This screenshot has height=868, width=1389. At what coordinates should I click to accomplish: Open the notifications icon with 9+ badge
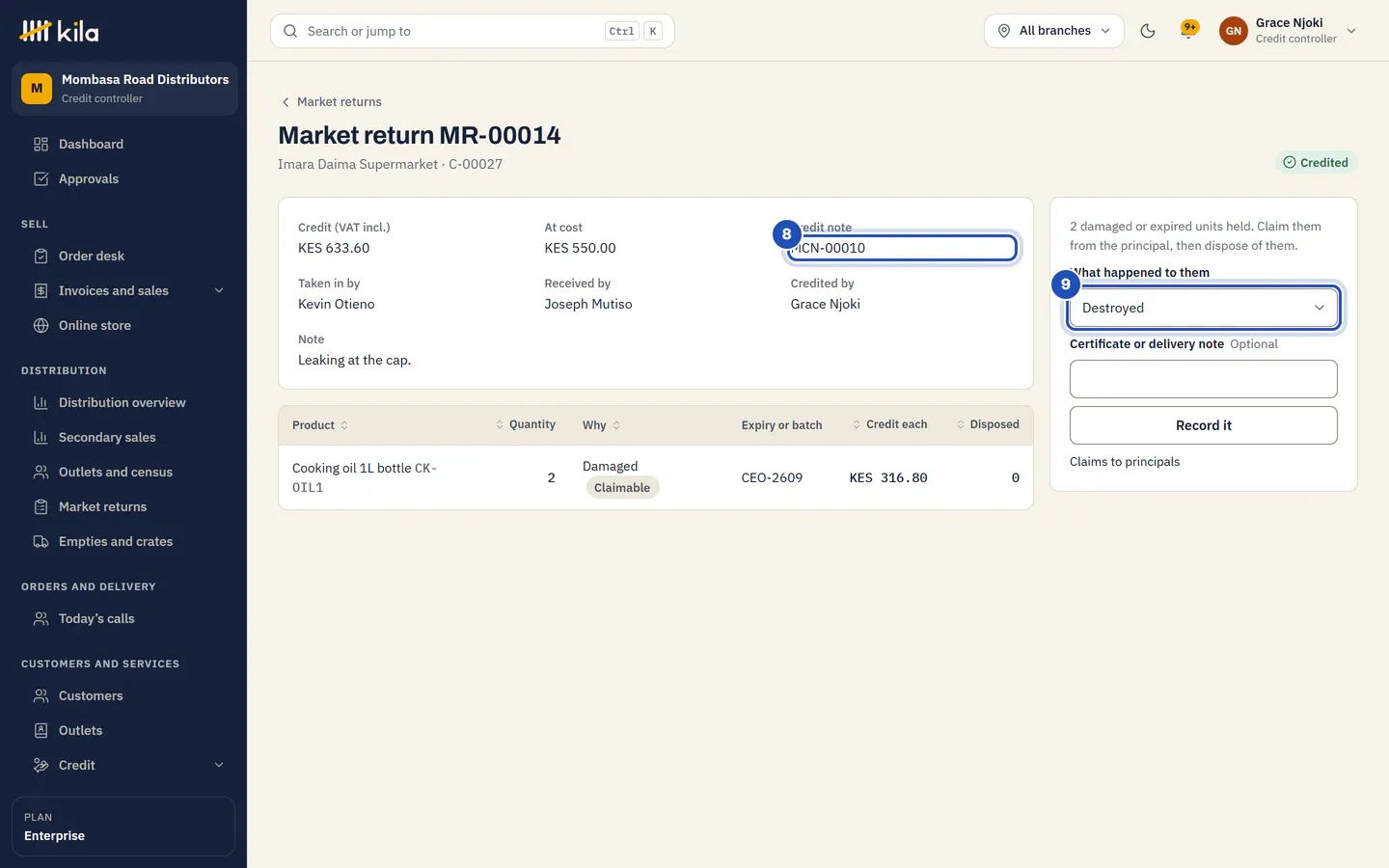pos(1189,30)
